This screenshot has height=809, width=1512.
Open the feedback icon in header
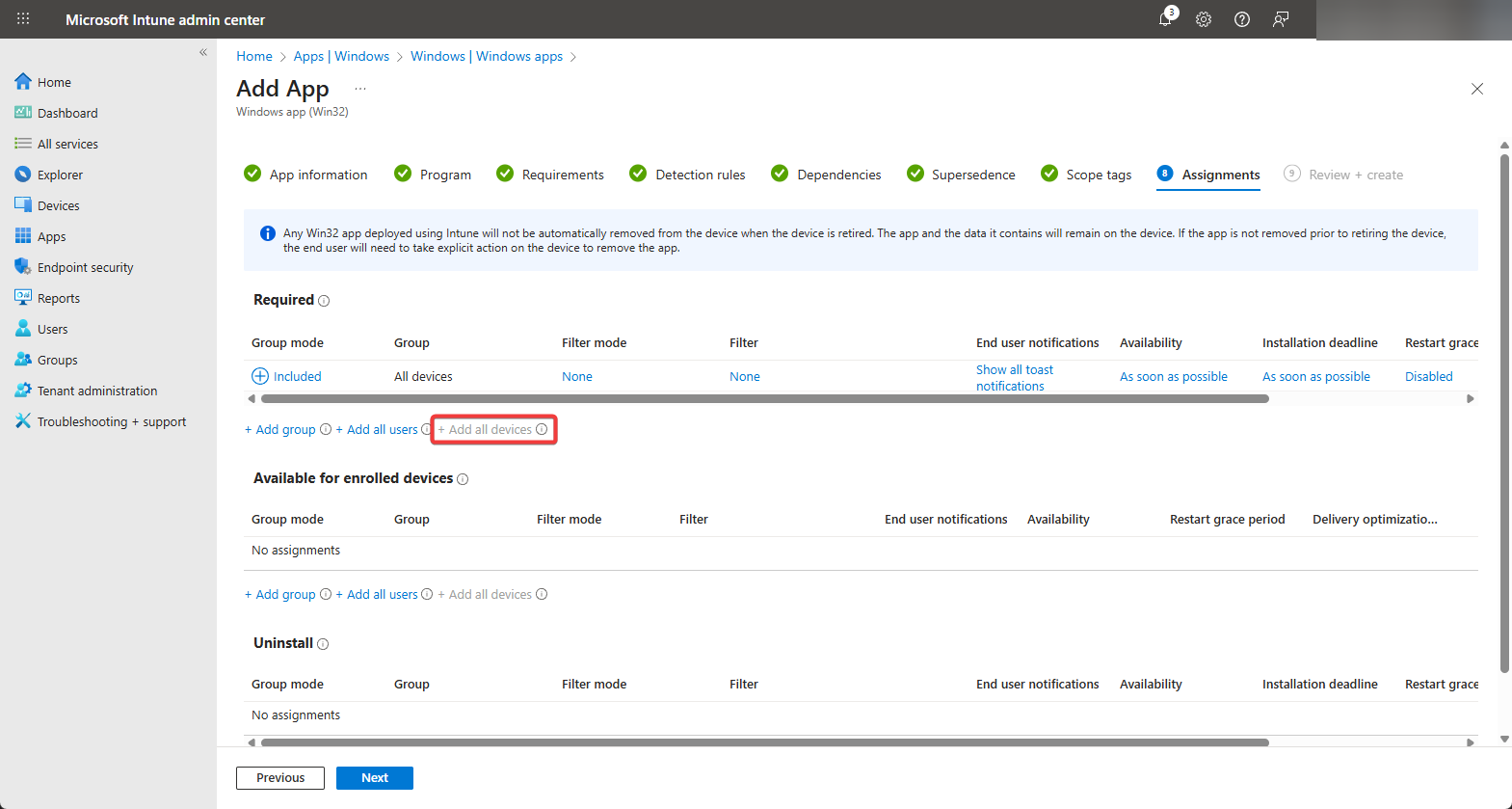[x=1281, y=19]
